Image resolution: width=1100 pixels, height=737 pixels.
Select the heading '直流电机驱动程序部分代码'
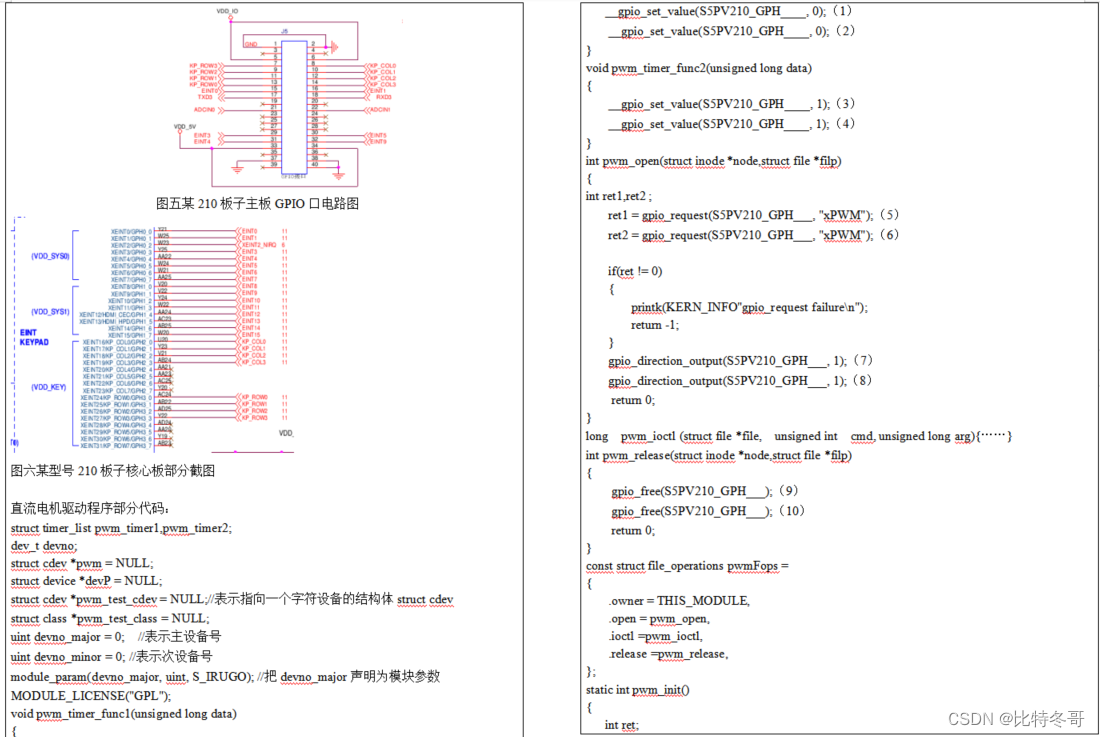(x=89, y=508)
